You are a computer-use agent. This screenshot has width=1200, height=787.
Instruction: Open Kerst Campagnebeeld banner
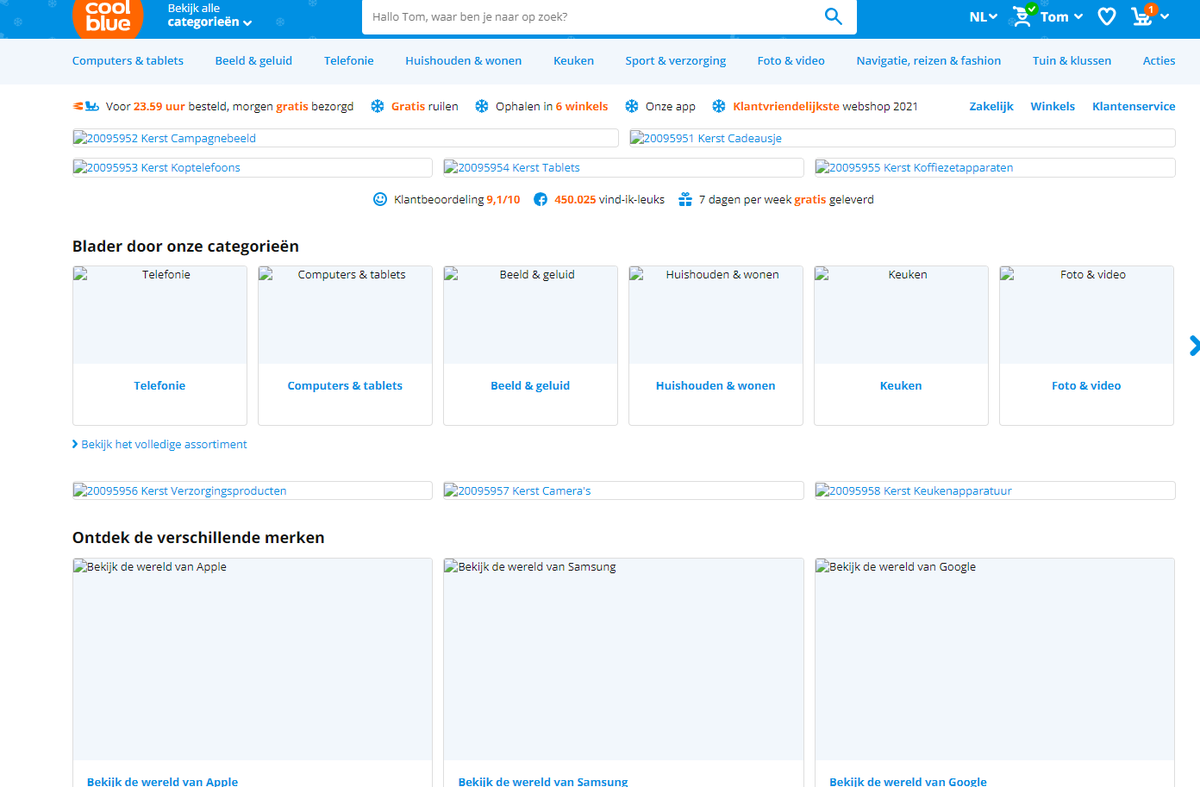345,138
